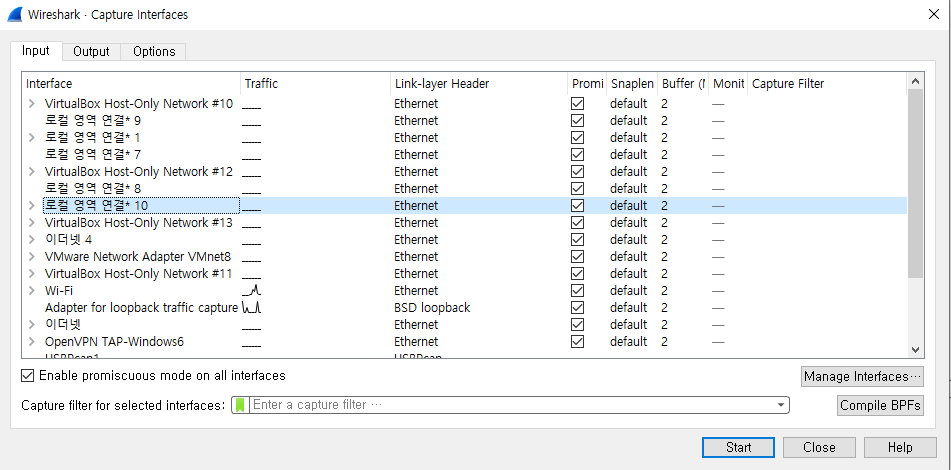Click the Link-layer Header column header
This screenshot has height=470, width=951.
tap(479, 84)
